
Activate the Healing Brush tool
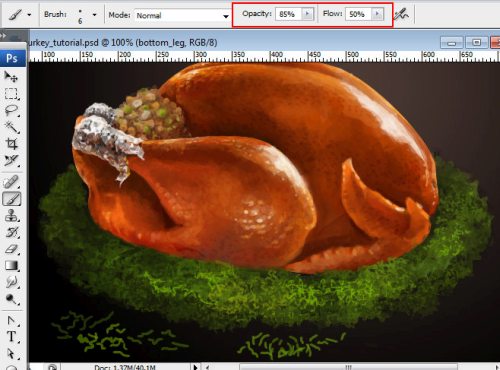[11, 182]
